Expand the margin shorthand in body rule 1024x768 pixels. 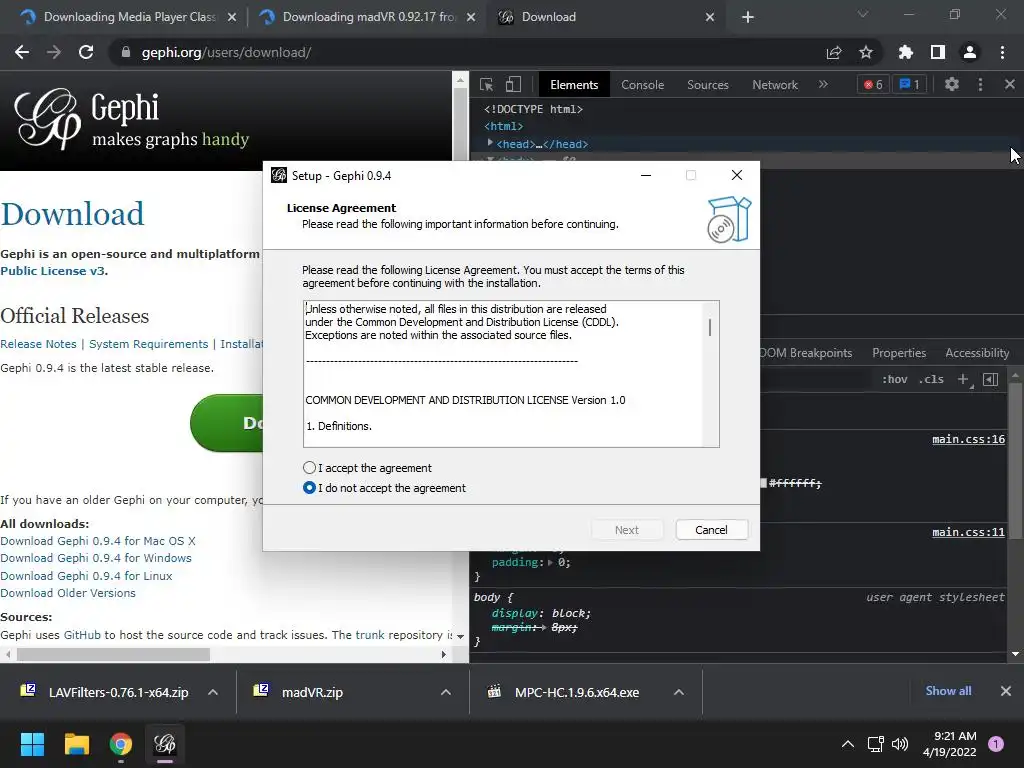click(x=543, y=628)
